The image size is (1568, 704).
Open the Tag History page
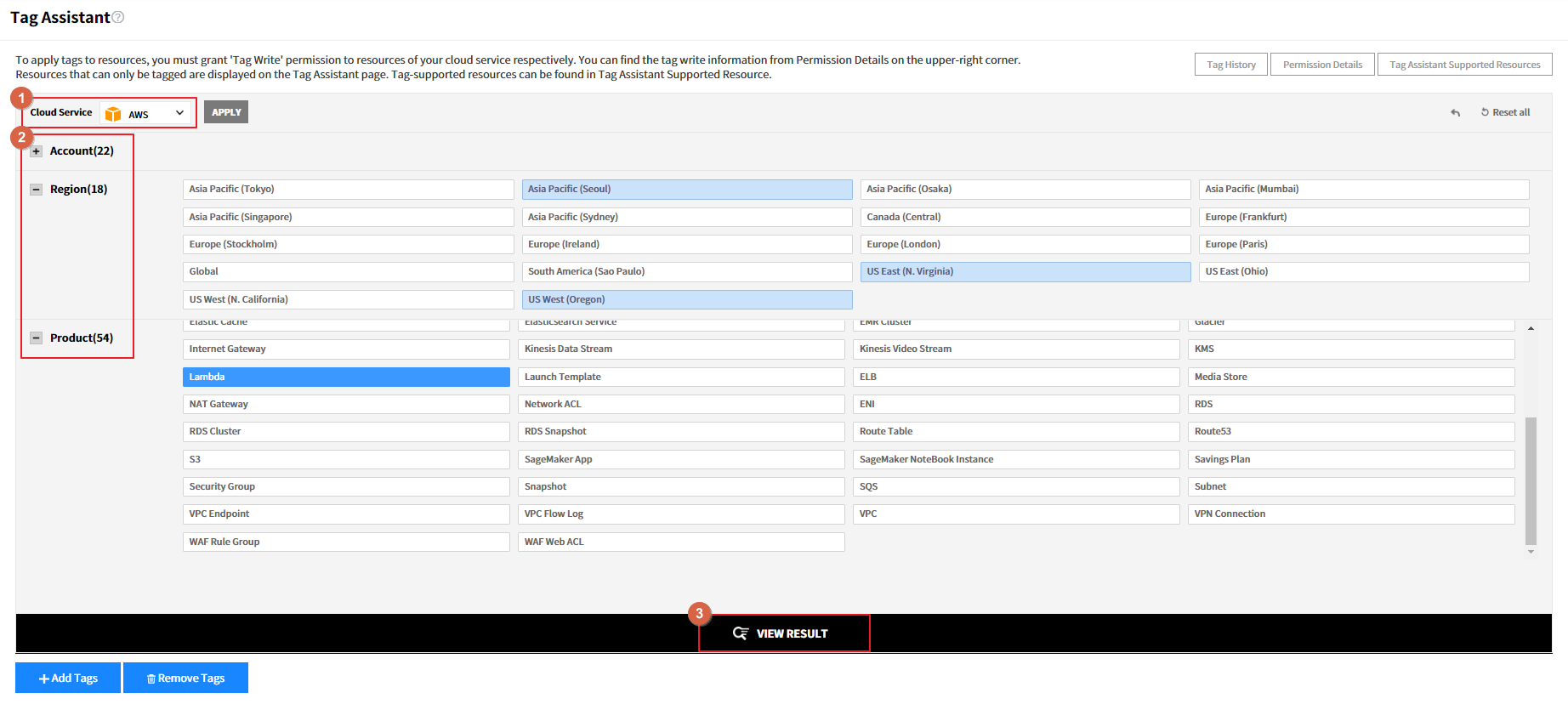pyautogui.click(x=1230, y=65)
